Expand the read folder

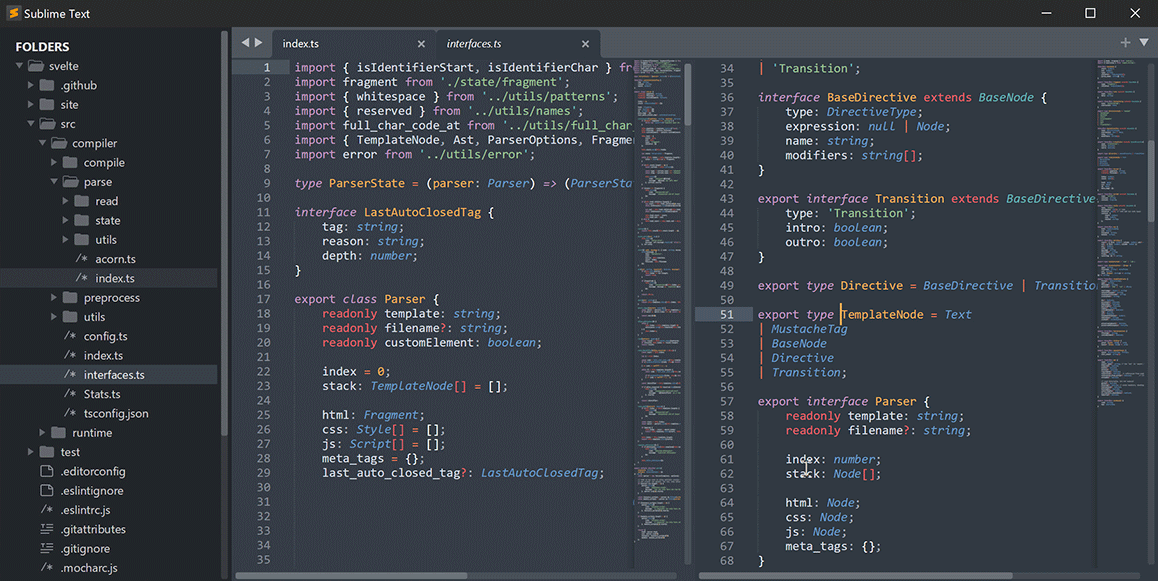point(66,201)
